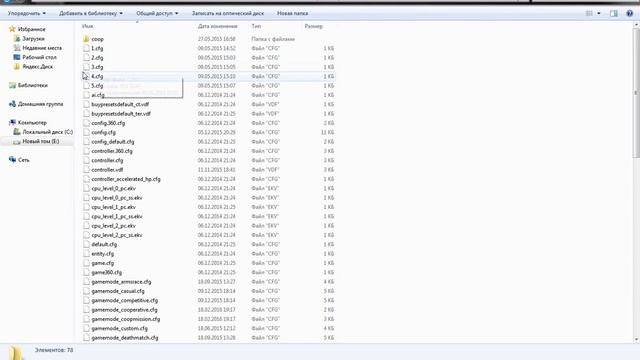Select controller.360.cfg file icon
This screenshot has height=360, width=640.
(x=86, y=151)
